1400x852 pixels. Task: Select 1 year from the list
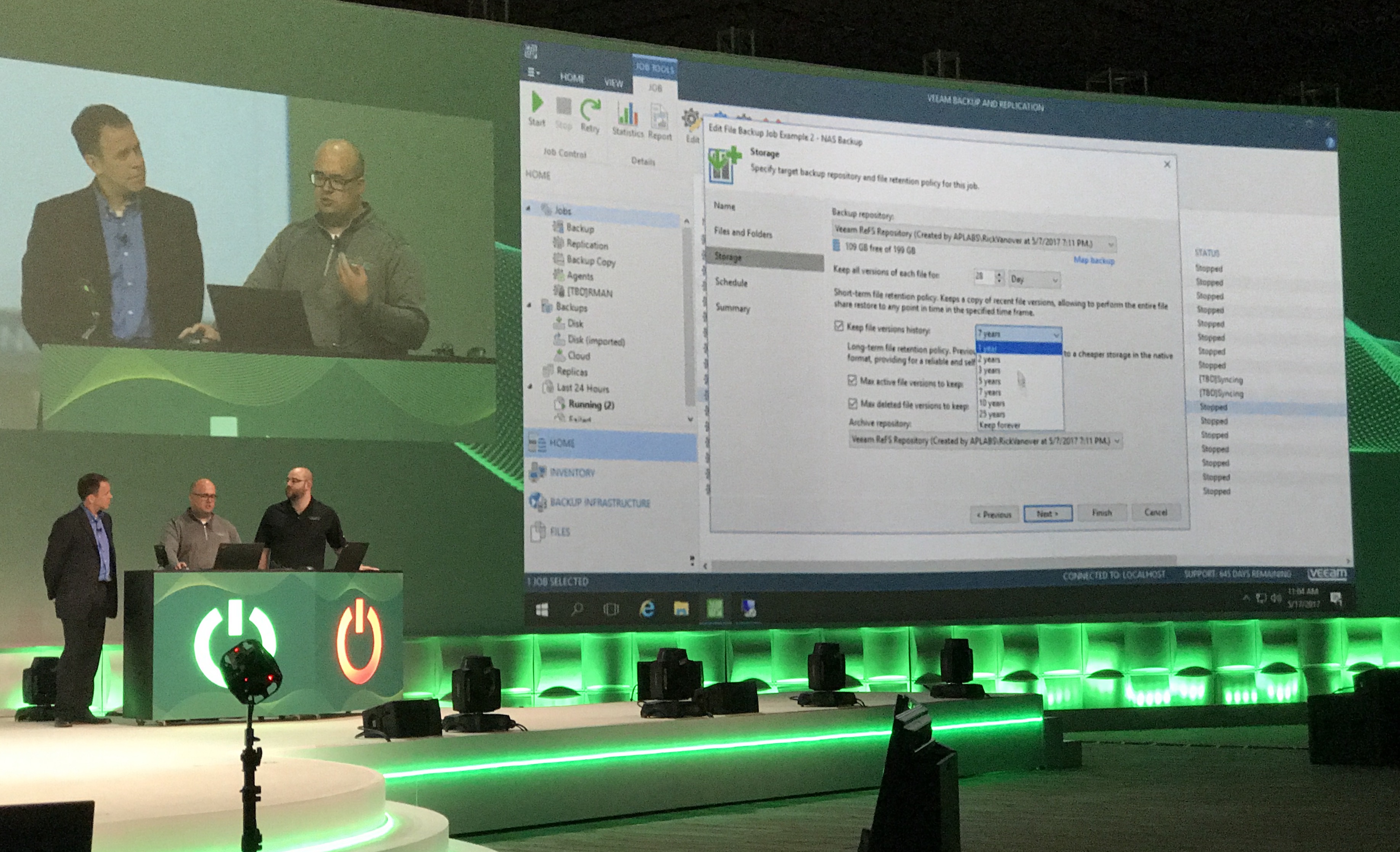click(1019, 348)
